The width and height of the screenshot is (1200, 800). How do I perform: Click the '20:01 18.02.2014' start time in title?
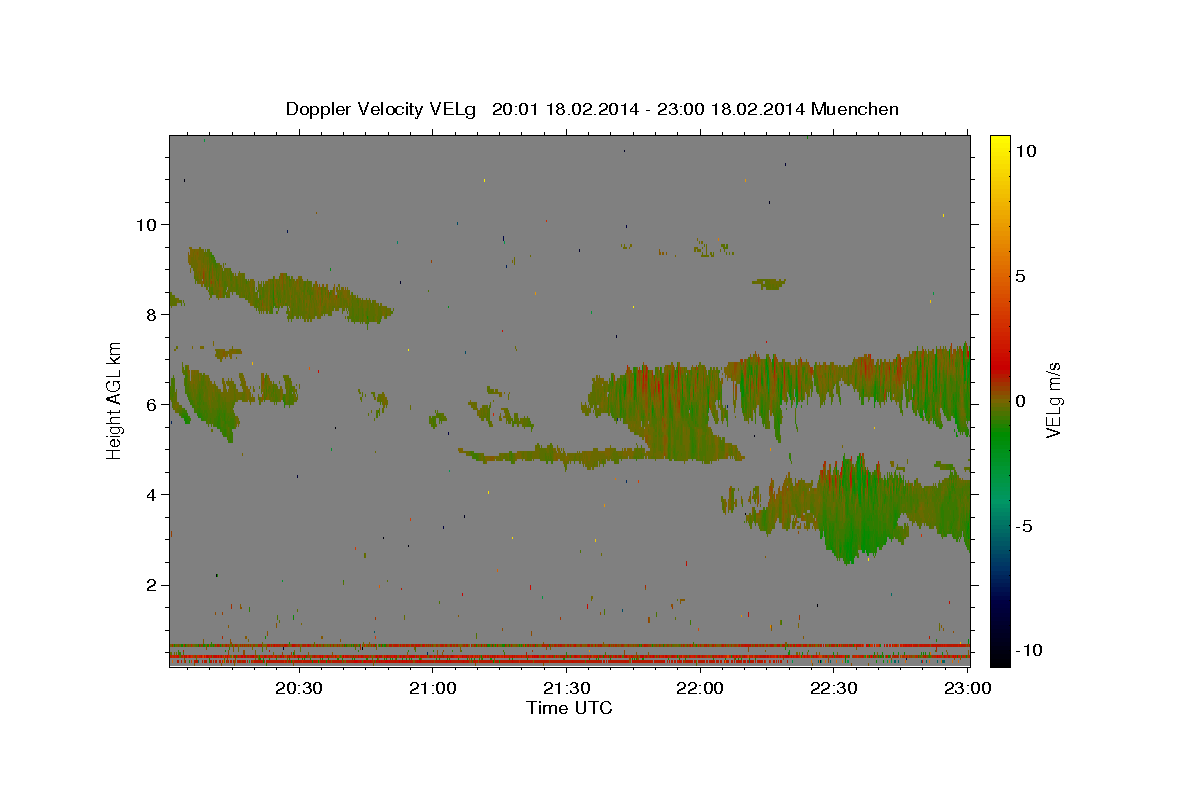click(565, 109)
